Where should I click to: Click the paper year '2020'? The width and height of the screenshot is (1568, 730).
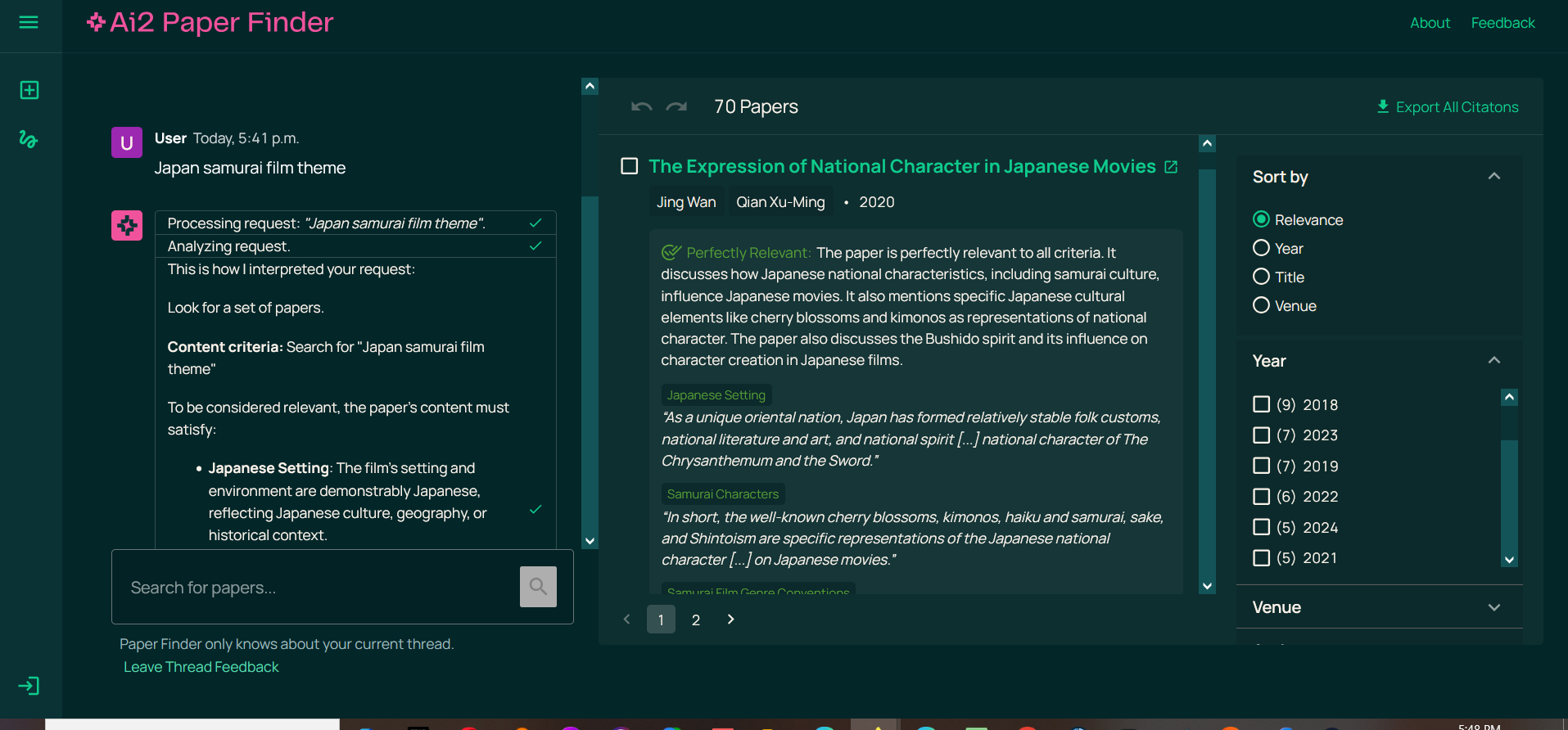pyautogui.click(x=877, y=202)
